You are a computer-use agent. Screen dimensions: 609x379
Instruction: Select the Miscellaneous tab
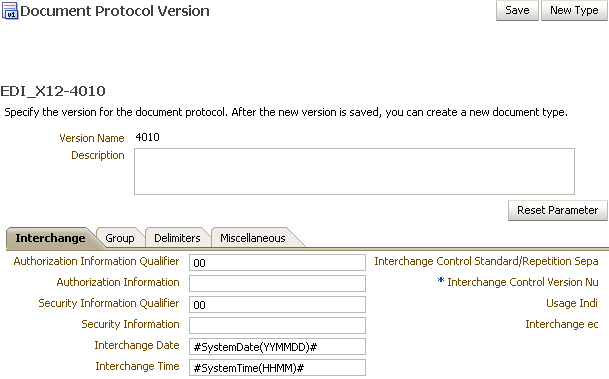[253, 238]
